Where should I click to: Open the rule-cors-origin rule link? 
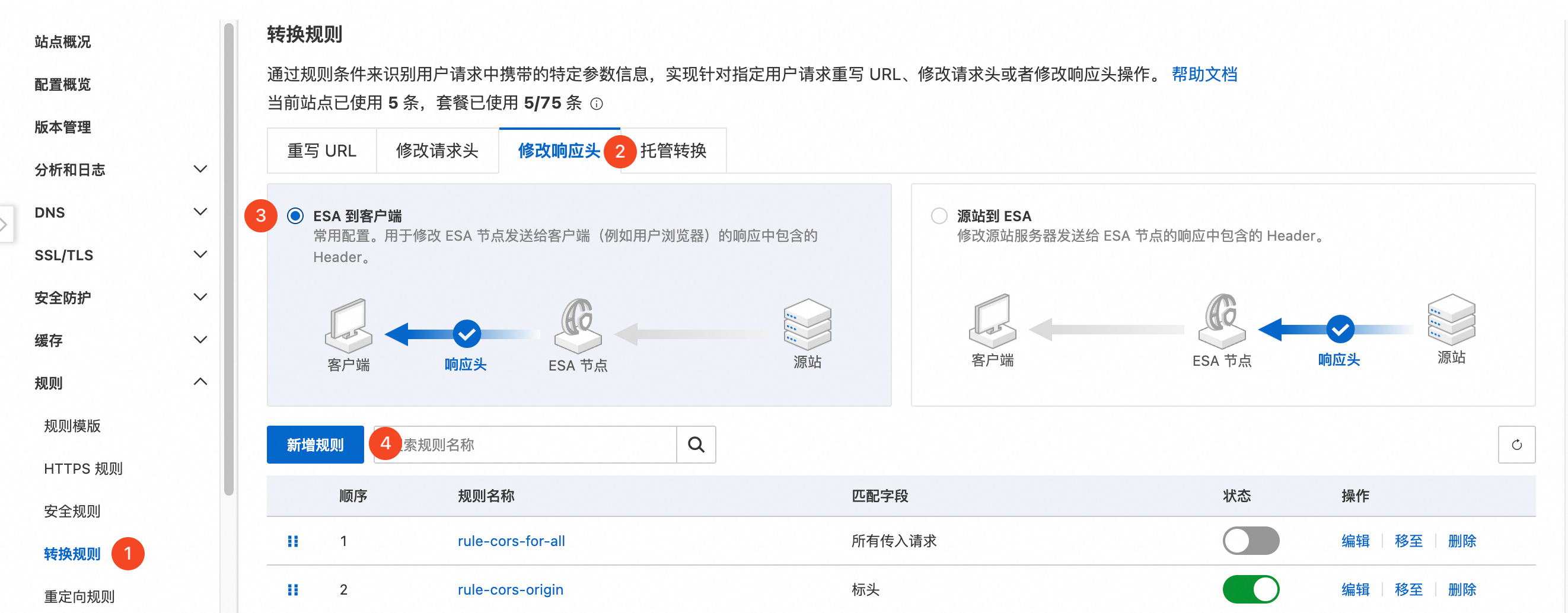tap(511, 589)
